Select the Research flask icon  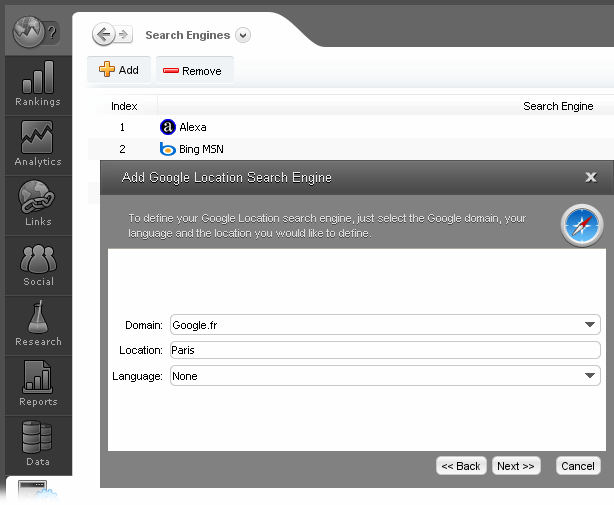(37, 325)
